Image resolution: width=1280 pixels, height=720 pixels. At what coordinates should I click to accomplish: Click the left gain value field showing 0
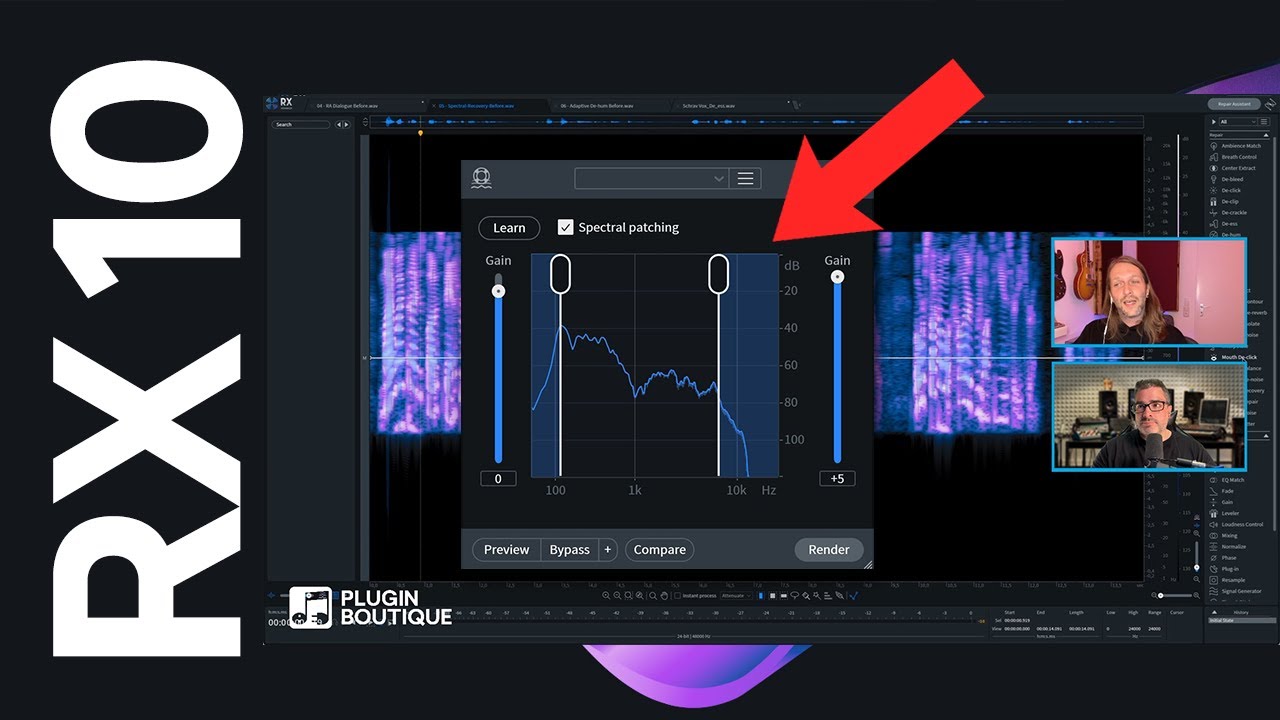(x=498, y=479)
